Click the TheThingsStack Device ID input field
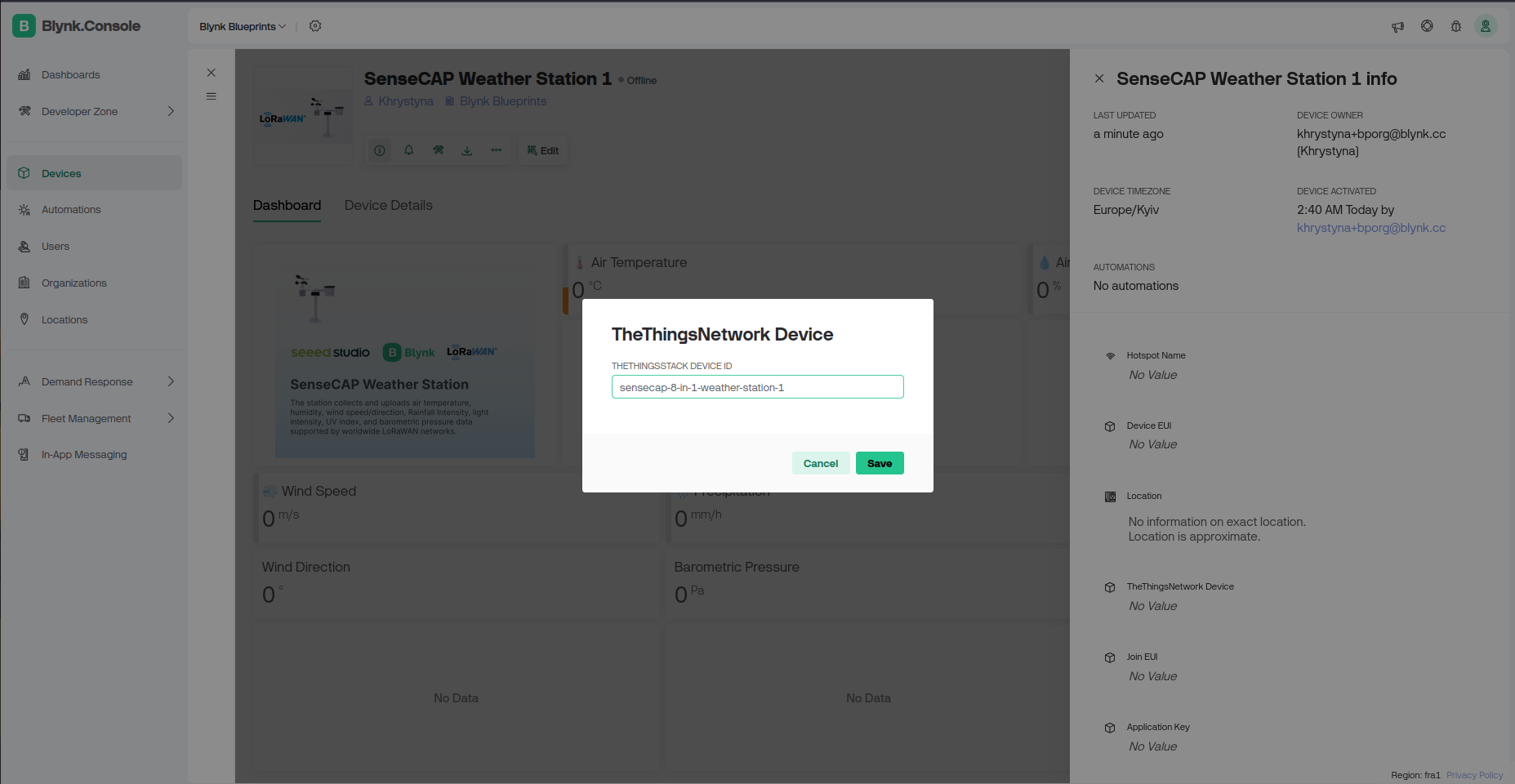Viewport: 1515px width, 784px height. point(758,387)
